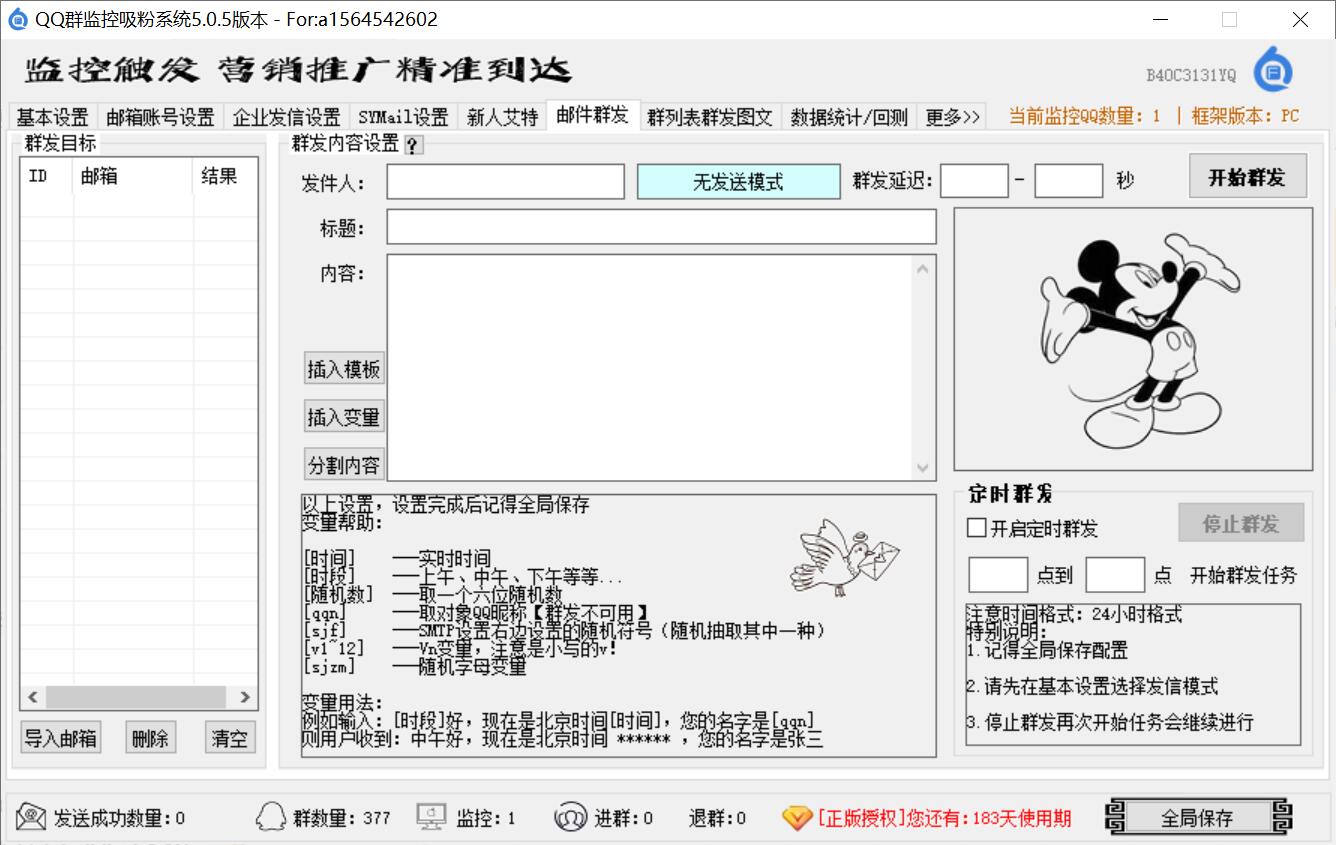The image size is (1336, 845).
Task: Click into the 内容 text area
Action: click(x=650, y=367)
